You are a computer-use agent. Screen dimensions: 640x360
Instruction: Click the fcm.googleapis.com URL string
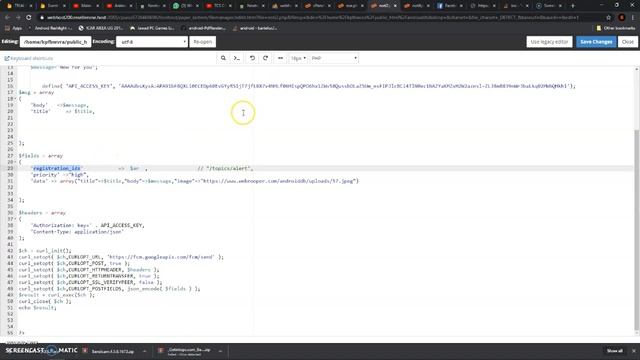(x=161, y=257)
